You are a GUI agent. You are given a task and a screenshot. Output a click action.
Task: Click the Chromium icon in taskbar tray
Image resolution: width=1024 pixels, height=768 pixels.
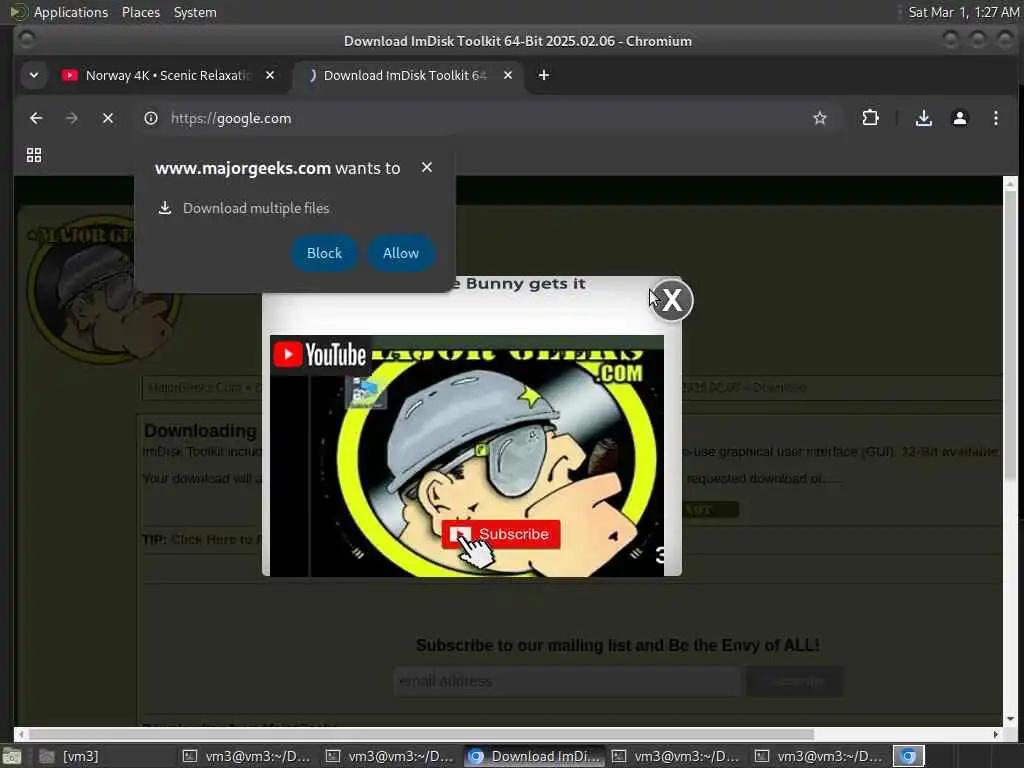(x=908, y=756)
